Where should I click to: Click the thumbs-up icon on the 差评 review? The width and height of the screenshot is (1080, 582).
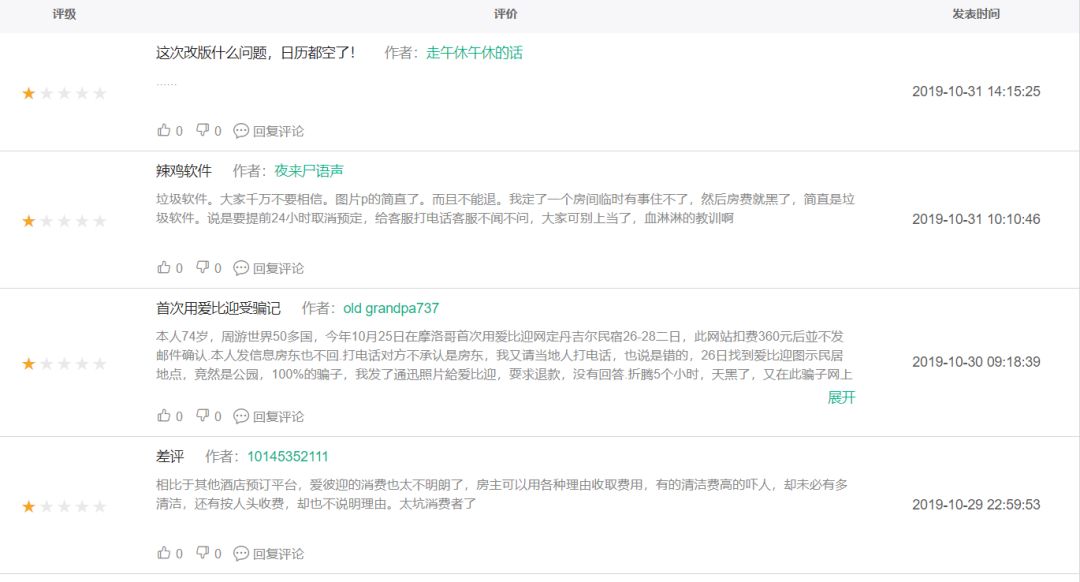point(164,552)
